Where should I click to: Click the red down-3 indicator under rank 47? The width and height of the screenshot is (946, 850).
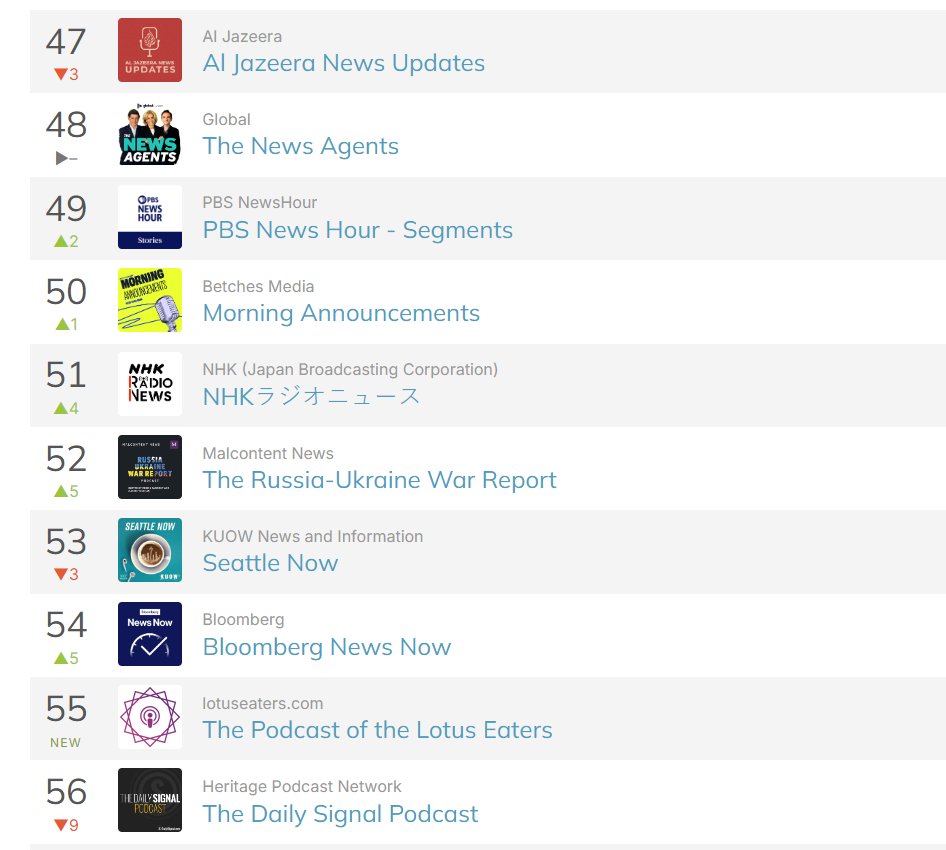tap(66, 74)
